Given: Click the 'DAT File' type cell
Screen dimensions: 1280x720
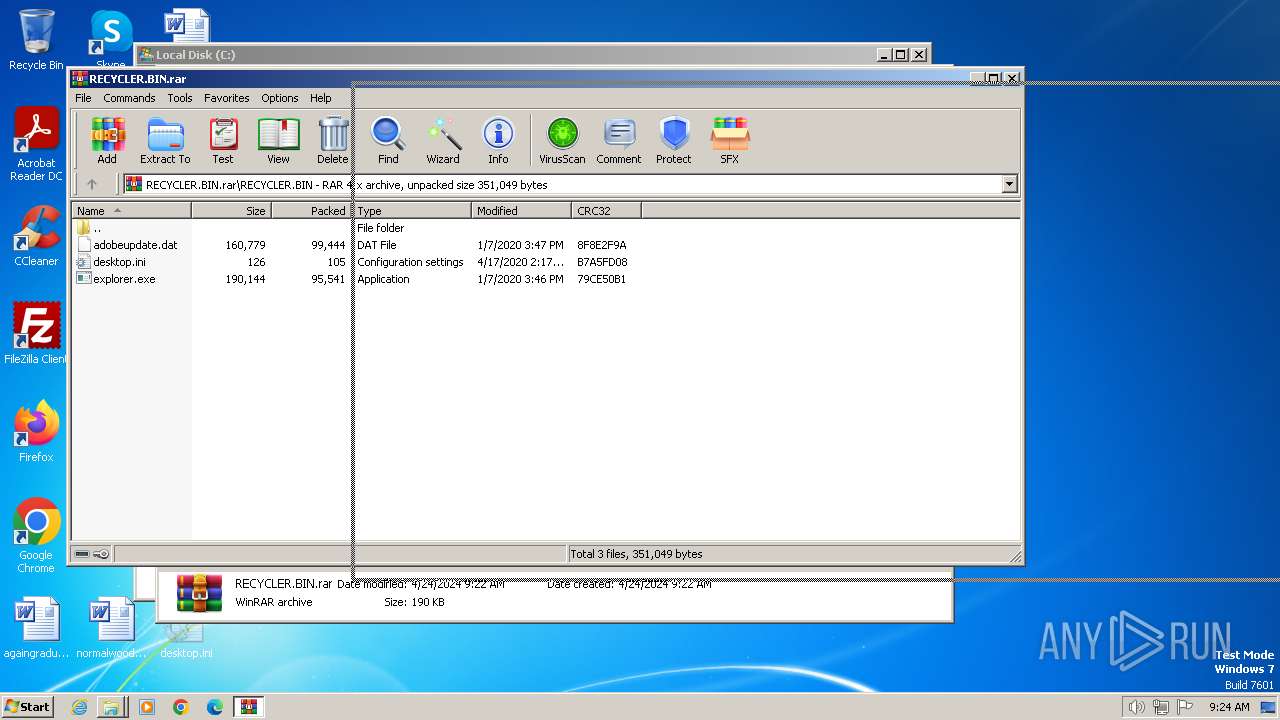Looking at the screenshot, I should (377, 245).
